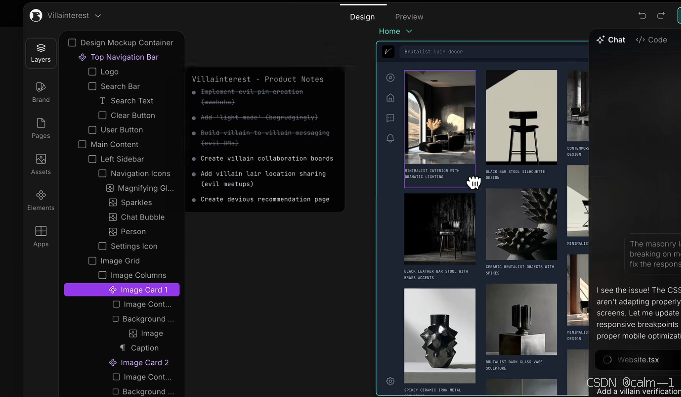The height and width of the screenshot is (397, 681).
Task: Click the redo arrow icon
Action: pyautogui.click(x=661, y=16)
